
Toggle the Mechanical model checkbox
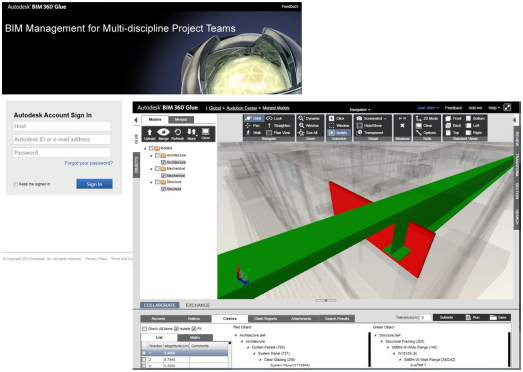[x=163, y=175]
